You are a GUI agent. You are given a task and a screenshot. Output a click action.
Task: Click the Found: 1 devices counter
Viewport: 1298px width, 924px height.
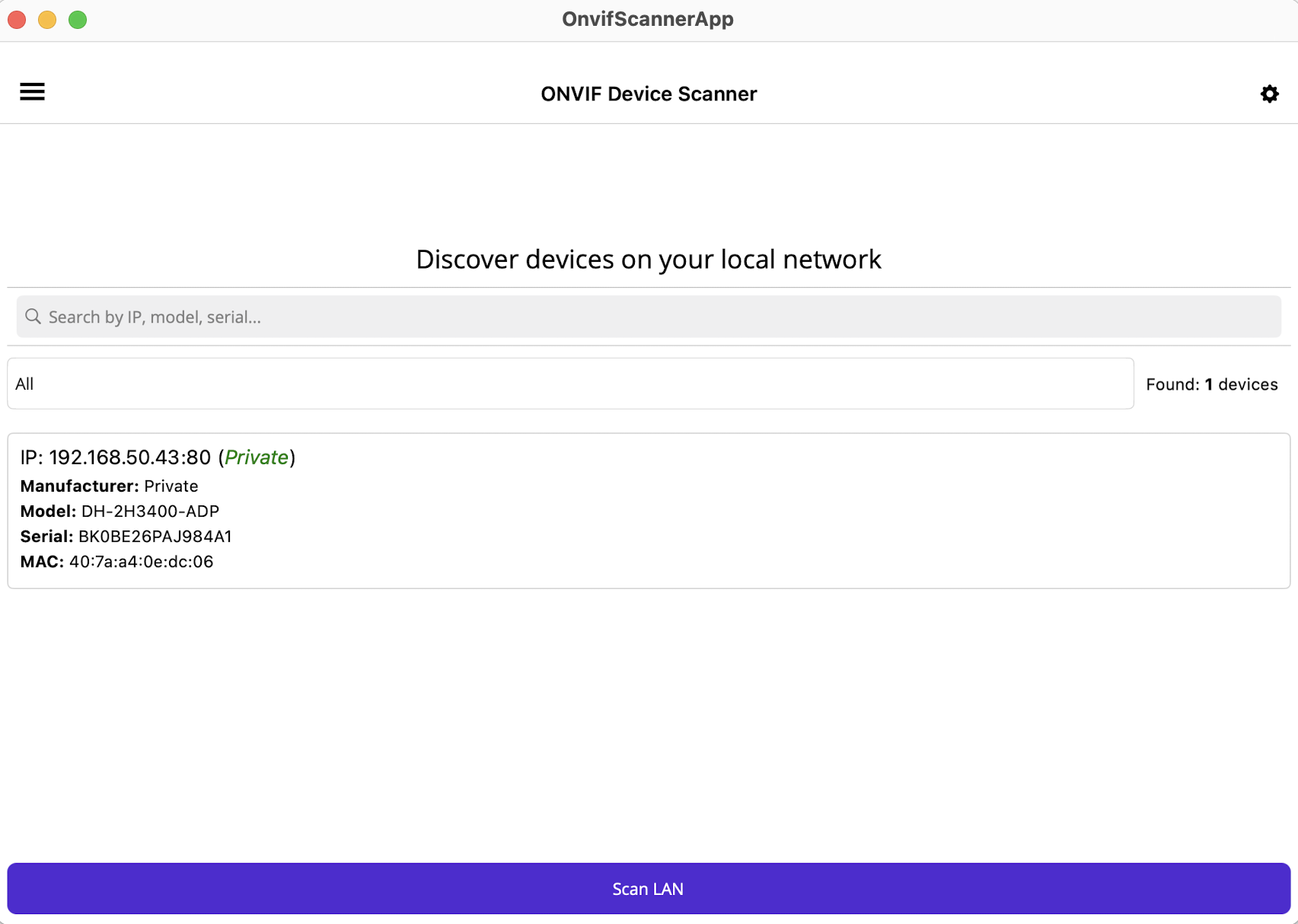click(x=1212, y=384)
